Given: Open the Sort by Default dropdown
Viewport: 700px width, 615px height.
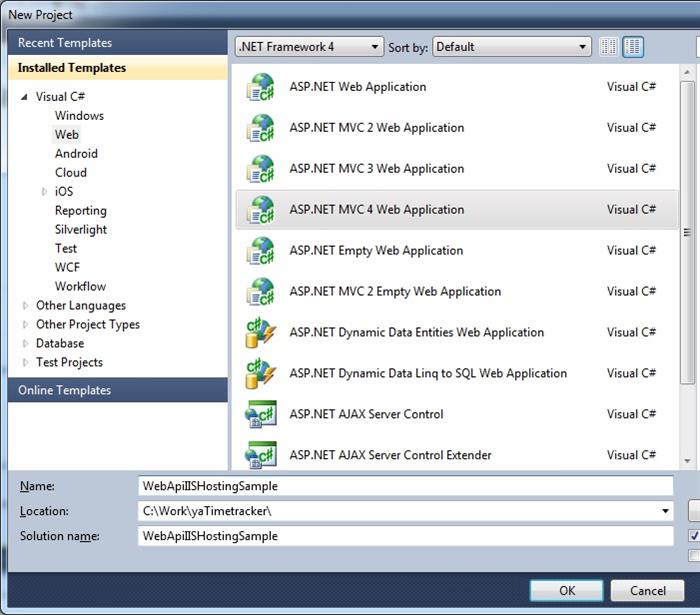Looking at the screenshot, I should 512,47.
